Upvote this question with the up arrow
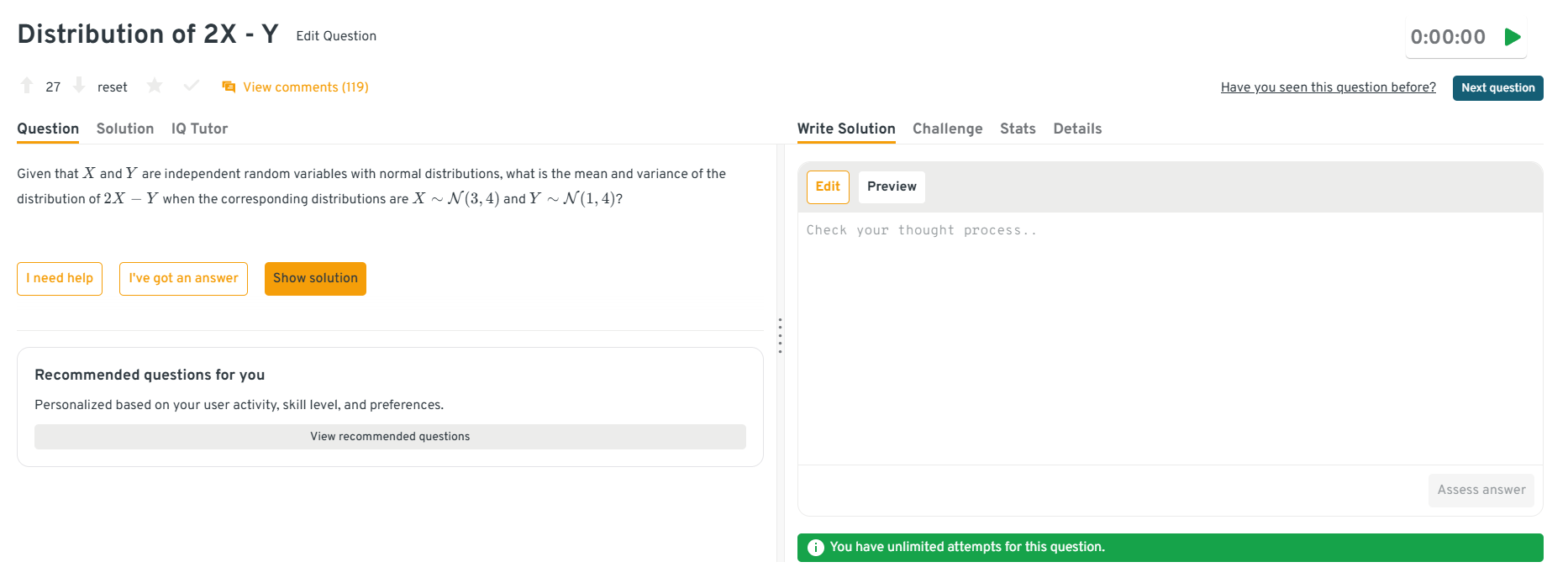1568x583 pixels. tap(27, 86)
